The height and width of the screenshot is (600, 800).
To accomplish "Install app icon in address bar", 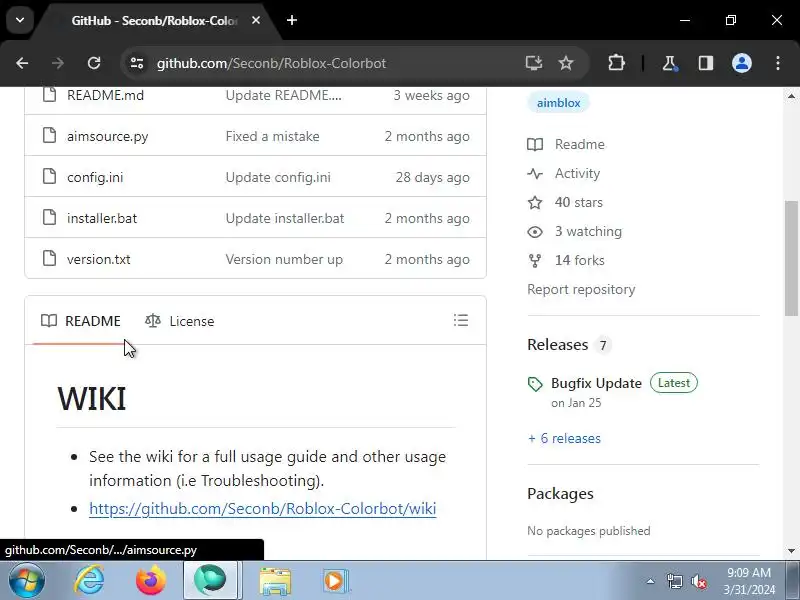I will click(x=534, y=63).
